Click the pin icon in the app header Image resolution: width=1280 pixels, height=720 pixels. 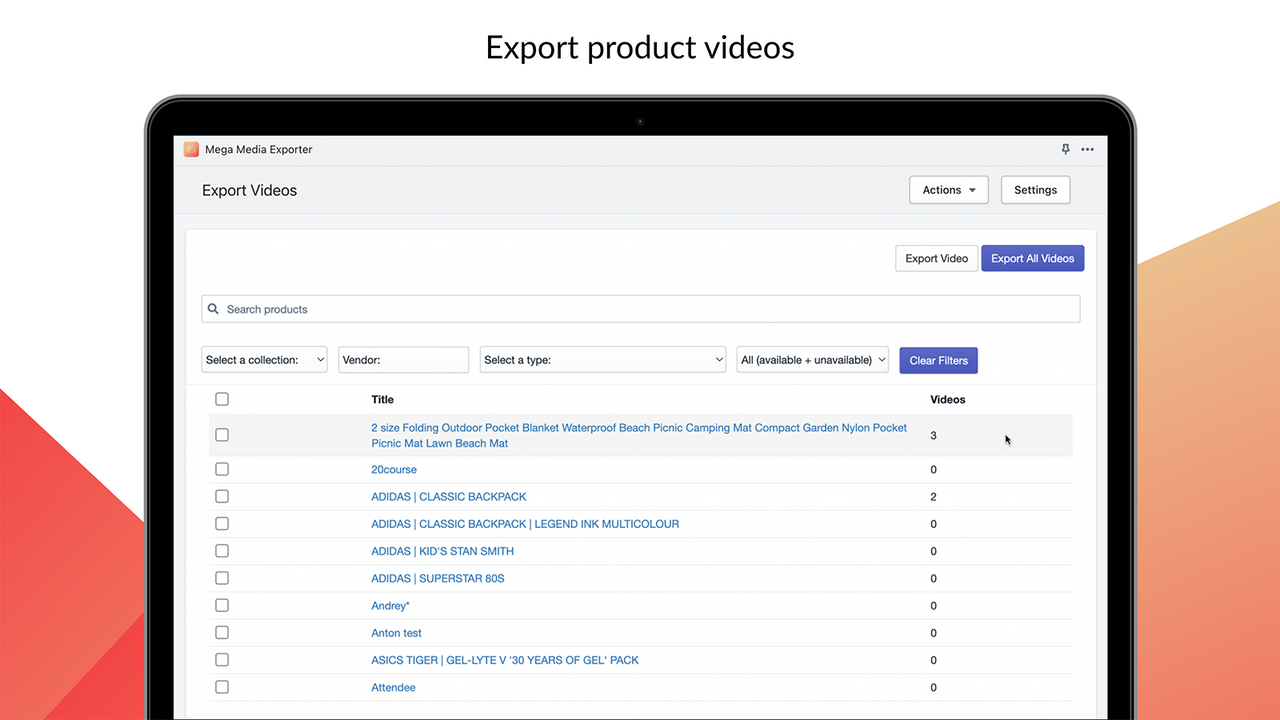[1065, 149]
